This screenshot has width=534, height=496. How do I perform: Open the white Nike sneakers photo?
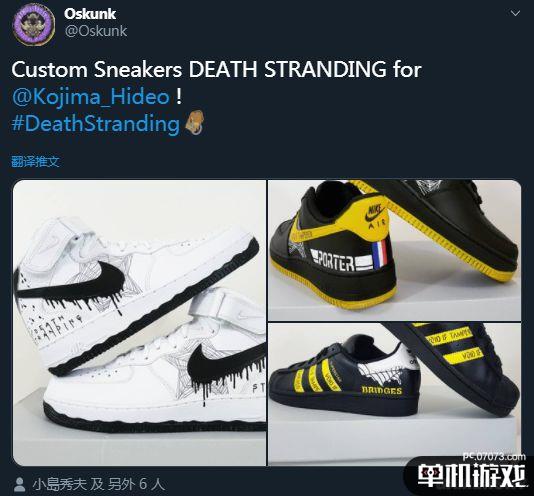pyautogui.click(x=139, y=323)
